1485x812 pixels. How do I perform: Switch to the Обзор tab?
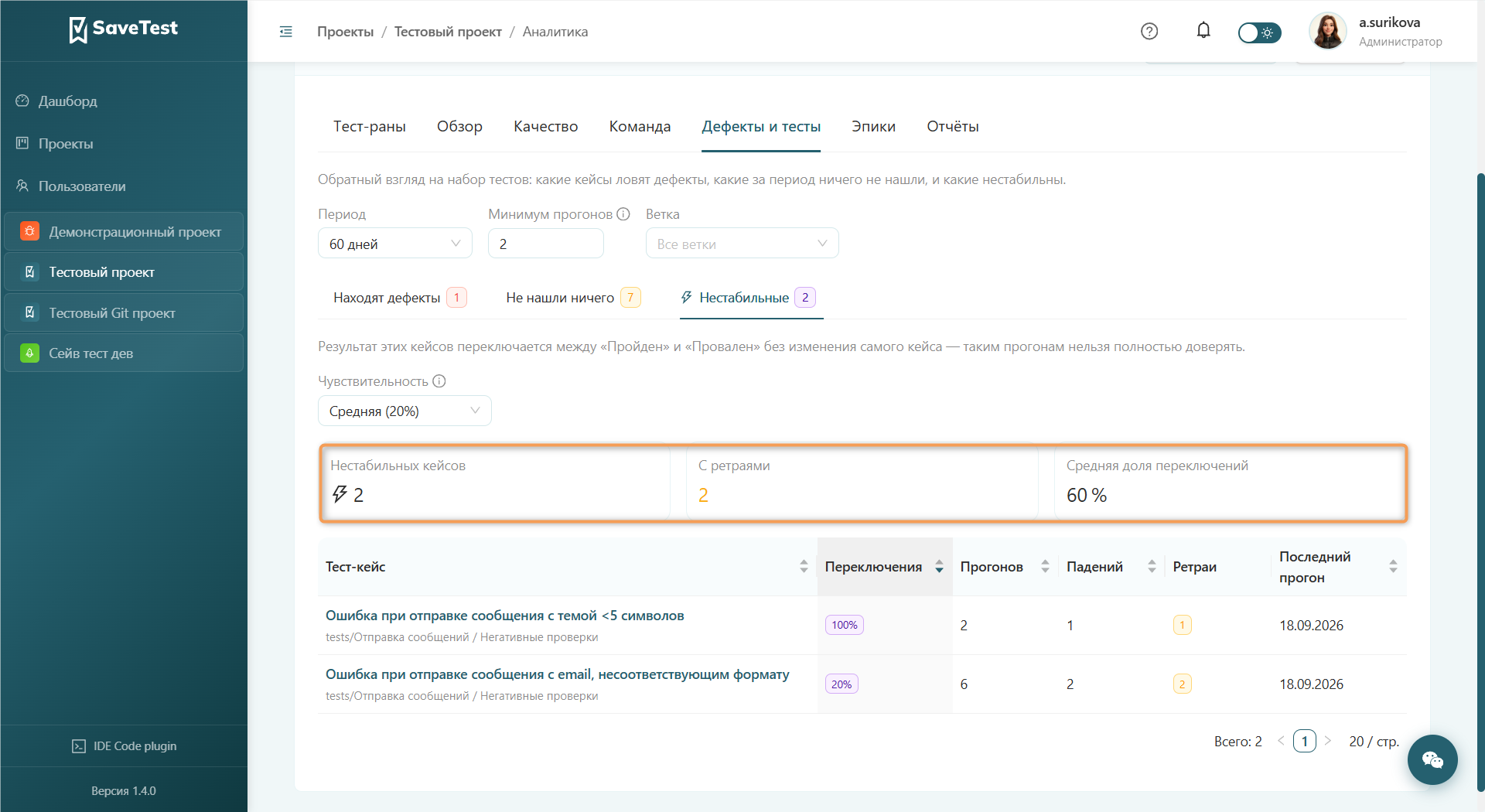pos(459,127)
